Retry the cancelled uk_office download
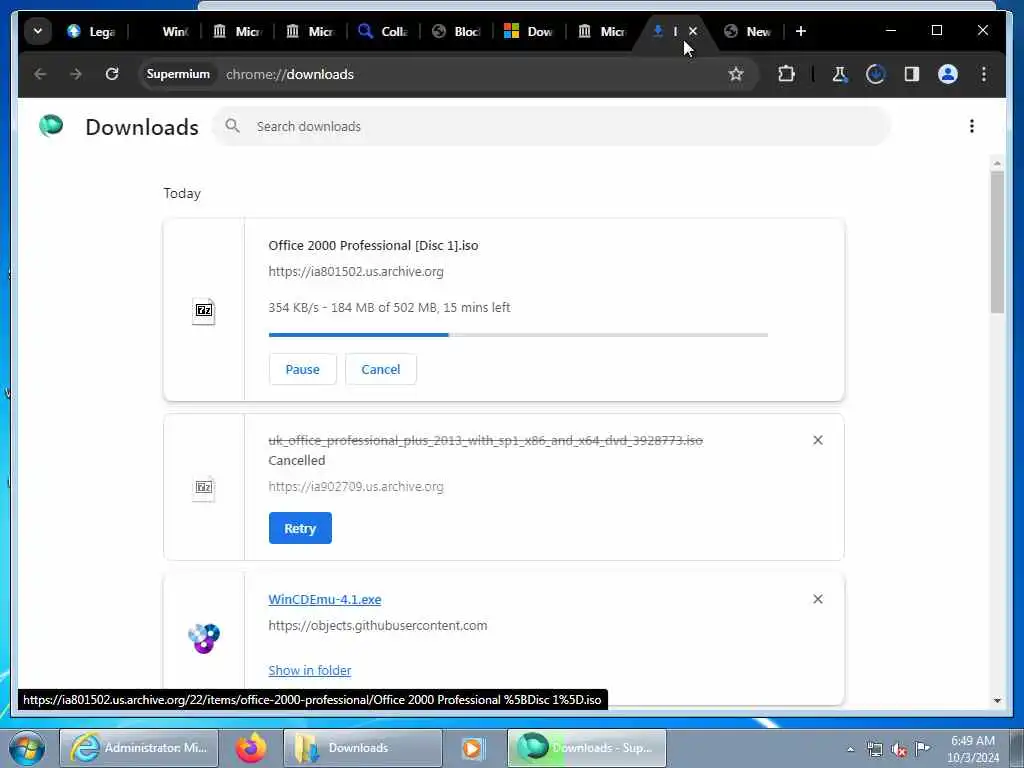Viewport: 1024px width, 768px height. tap(300, 528)
